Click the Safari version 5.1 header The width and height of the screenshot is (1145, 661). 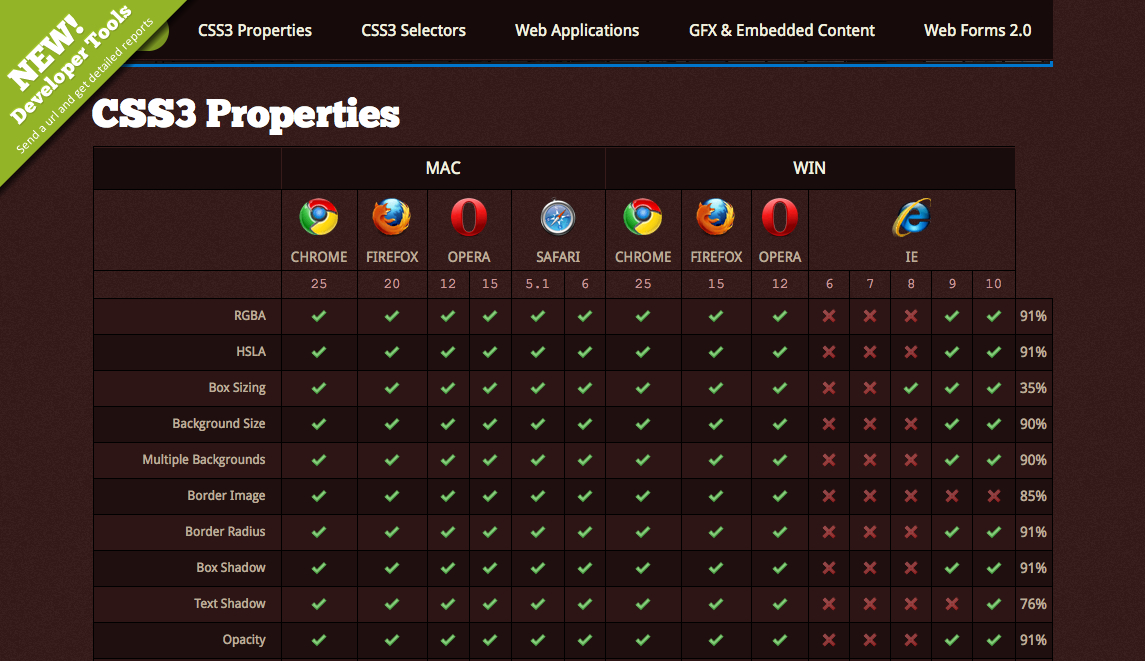(x=537, y=284)
